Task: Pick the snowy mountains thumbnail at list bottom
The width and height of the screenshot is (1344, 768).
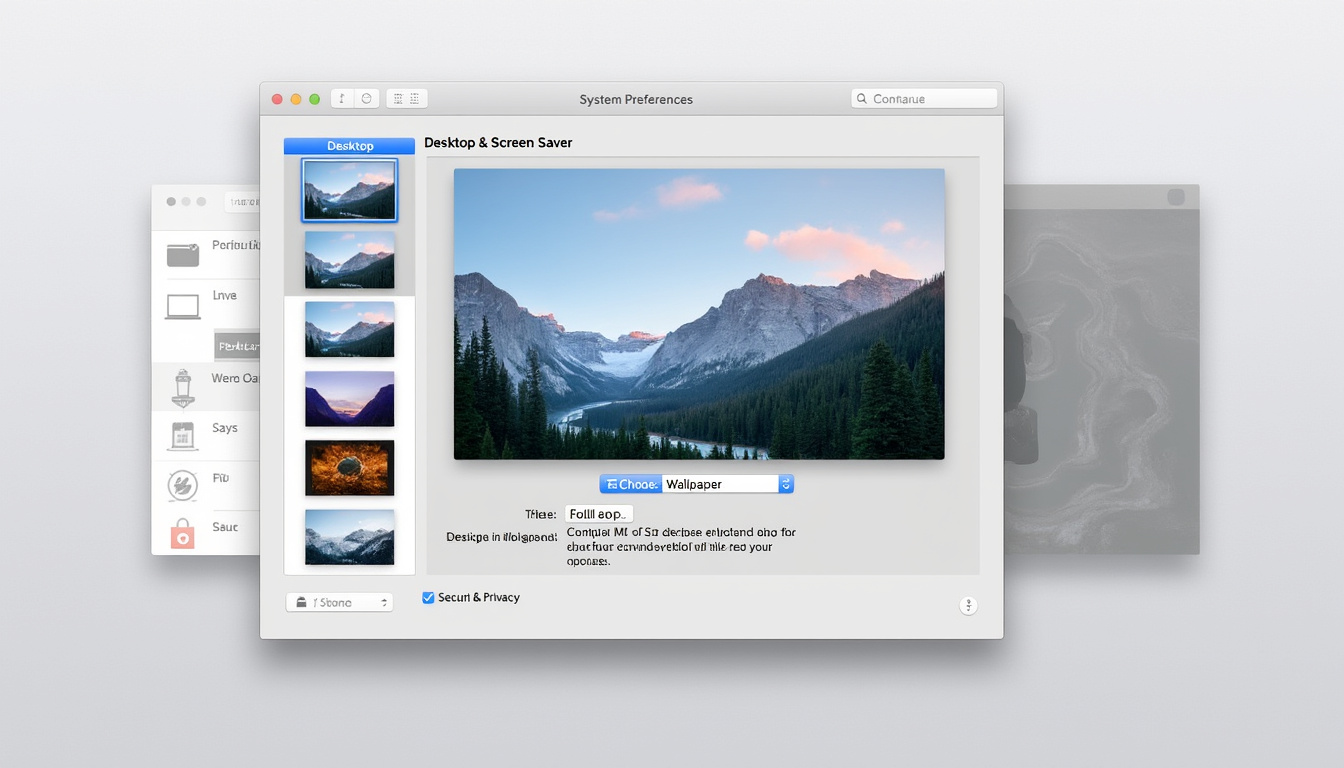Action: 349,537
